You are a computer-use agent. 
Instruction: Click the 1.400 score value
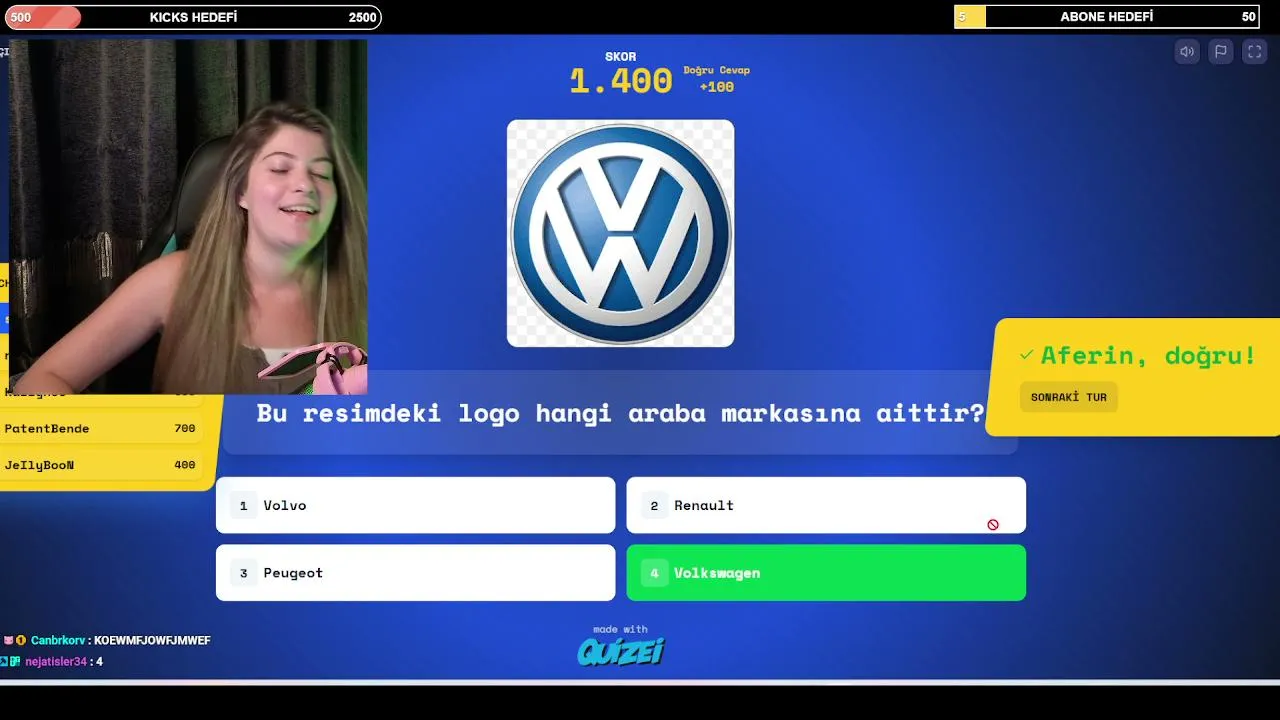[621, 81]
